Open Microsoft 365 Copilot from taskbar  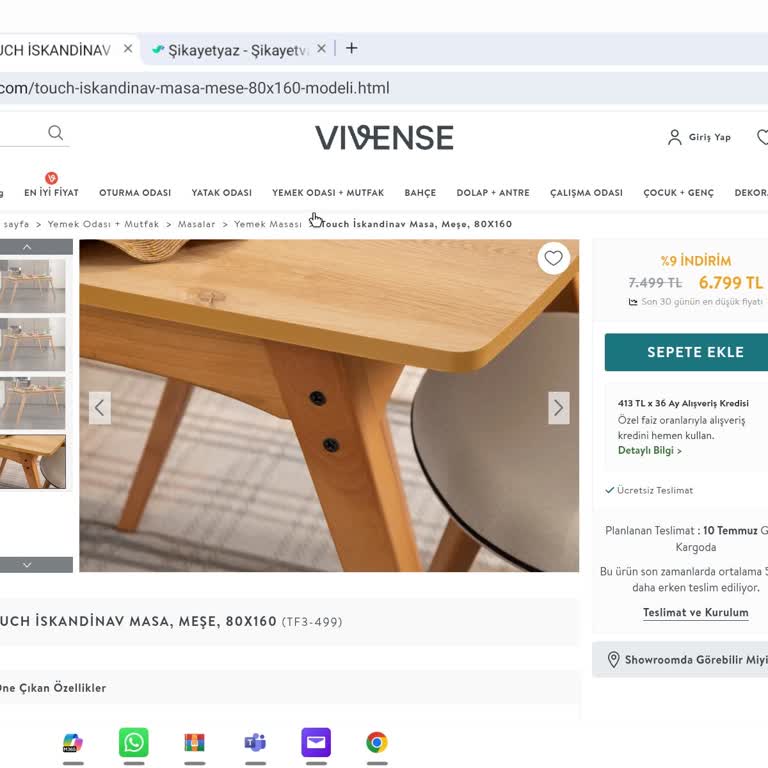[x=73, y=743]
